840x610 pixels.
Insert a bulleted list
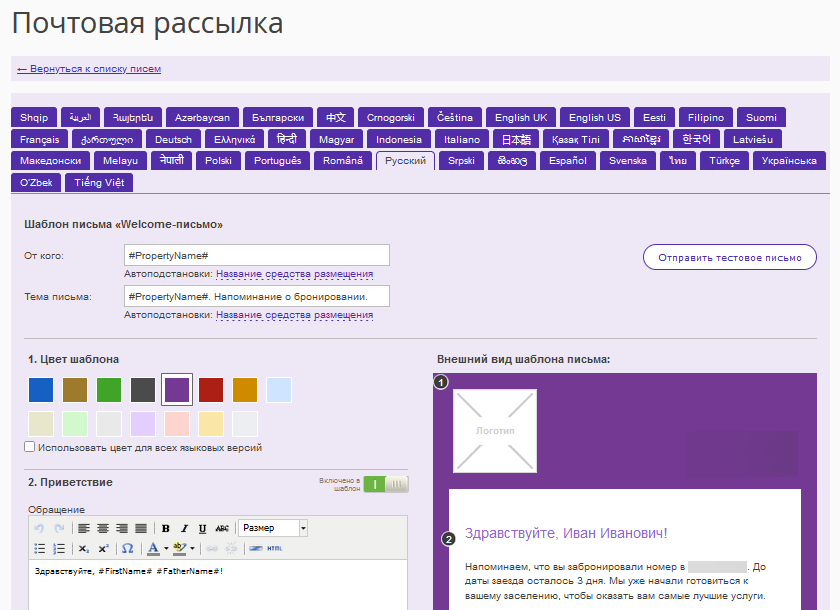(x=40, y=548)
